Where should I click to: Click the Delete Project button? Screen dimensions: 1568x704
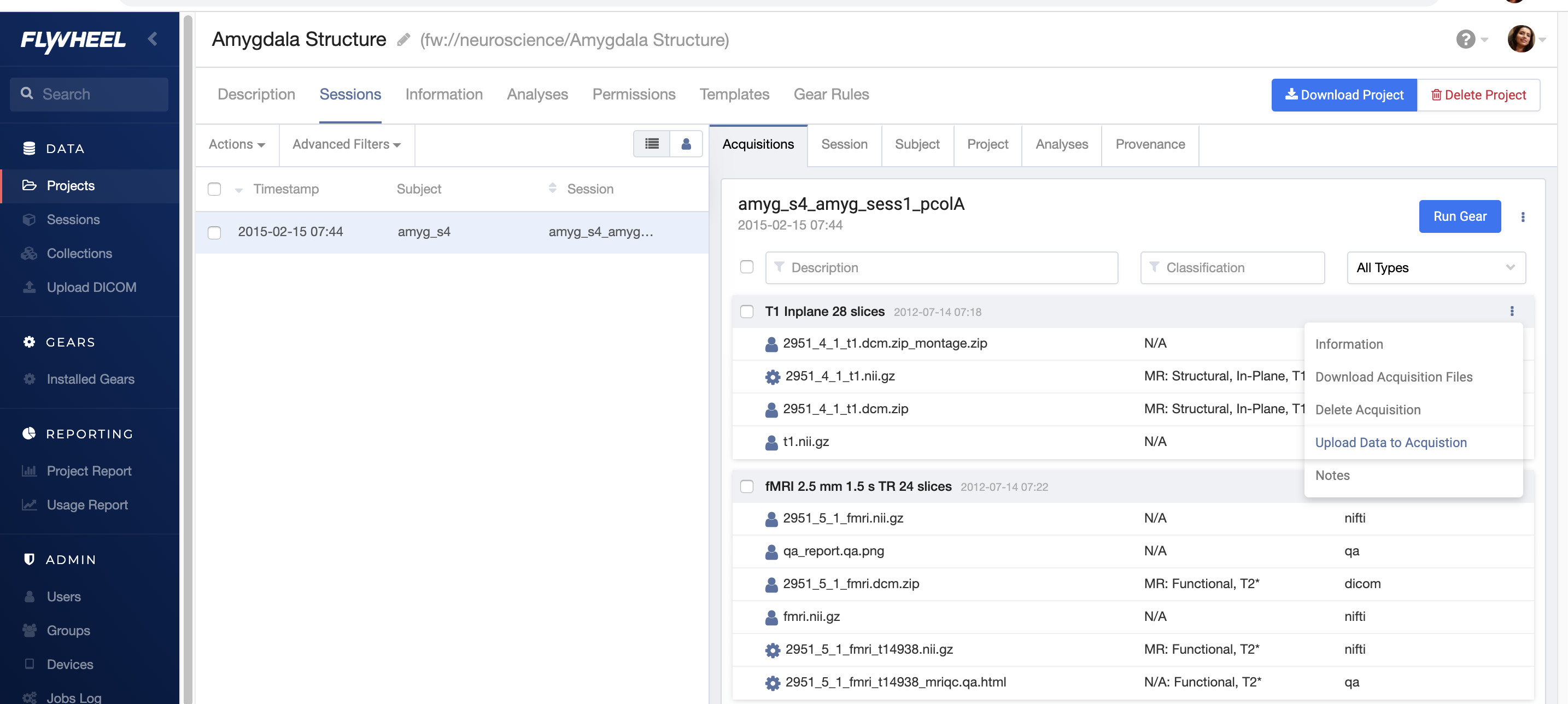[1478, 95]
